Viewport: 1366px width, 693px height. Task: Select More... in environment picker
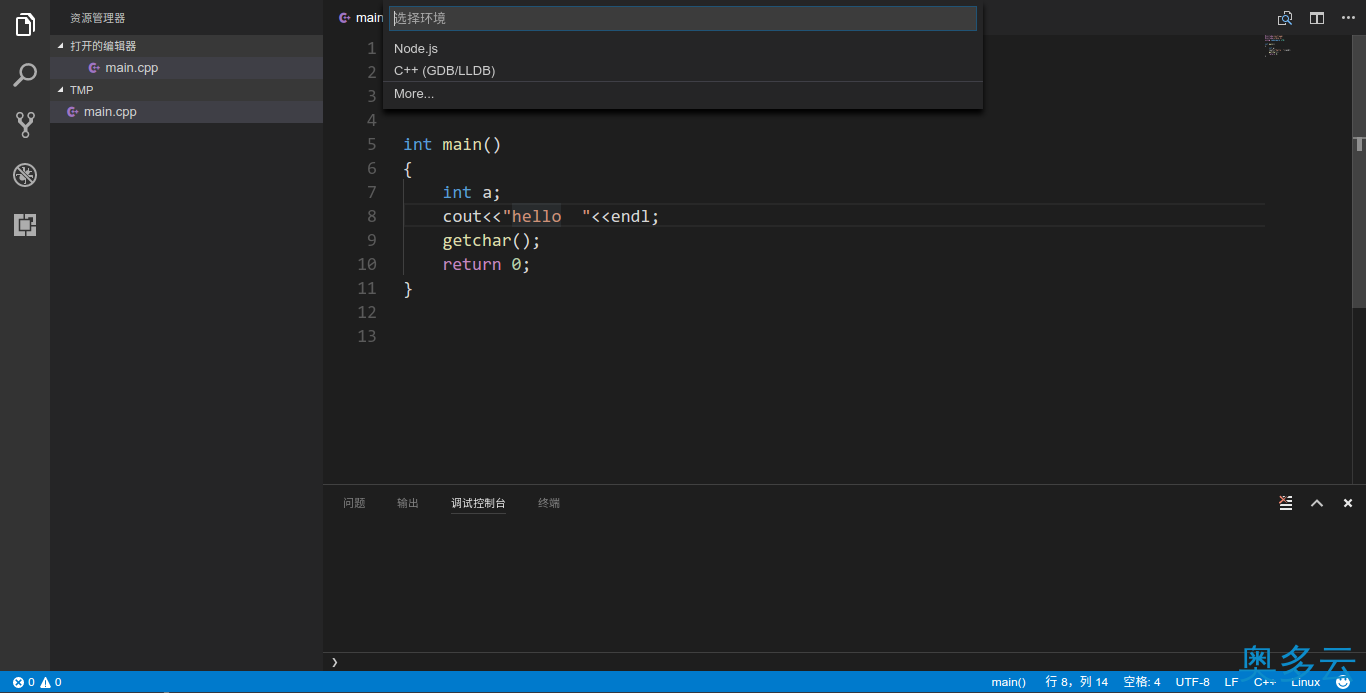683,93
